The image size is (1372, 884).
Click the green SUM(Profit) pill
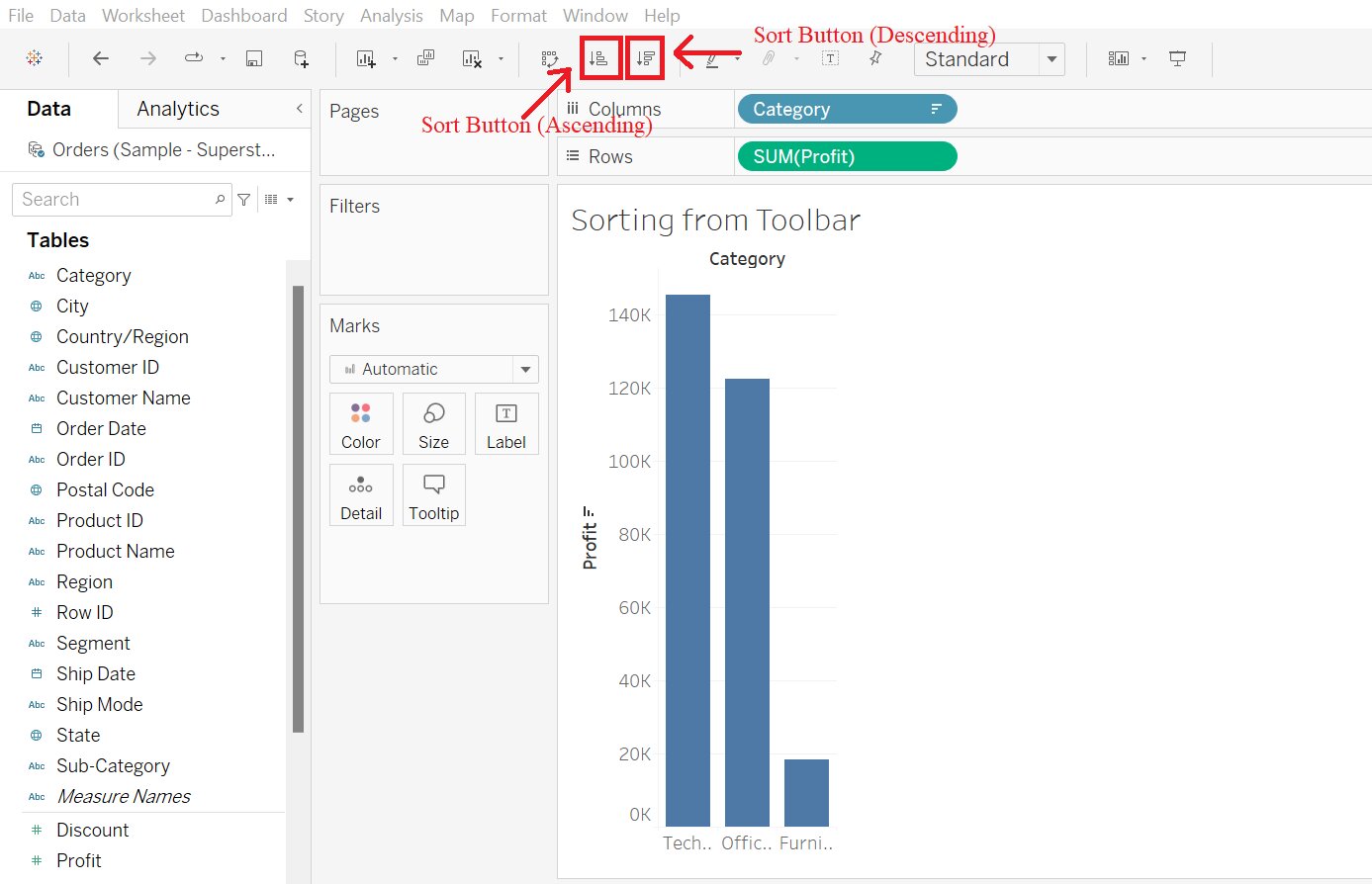point(847,156)
